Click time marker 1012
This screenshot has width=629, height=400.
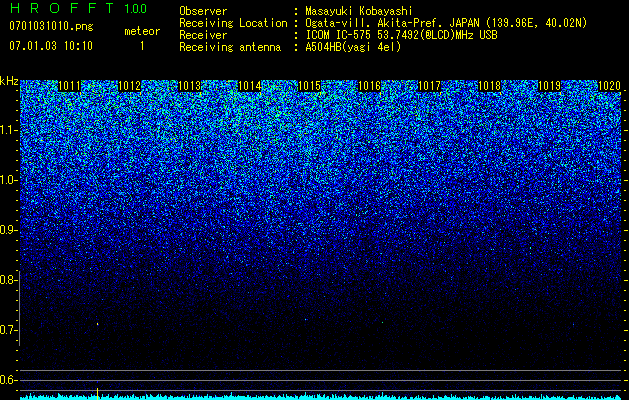130,86
